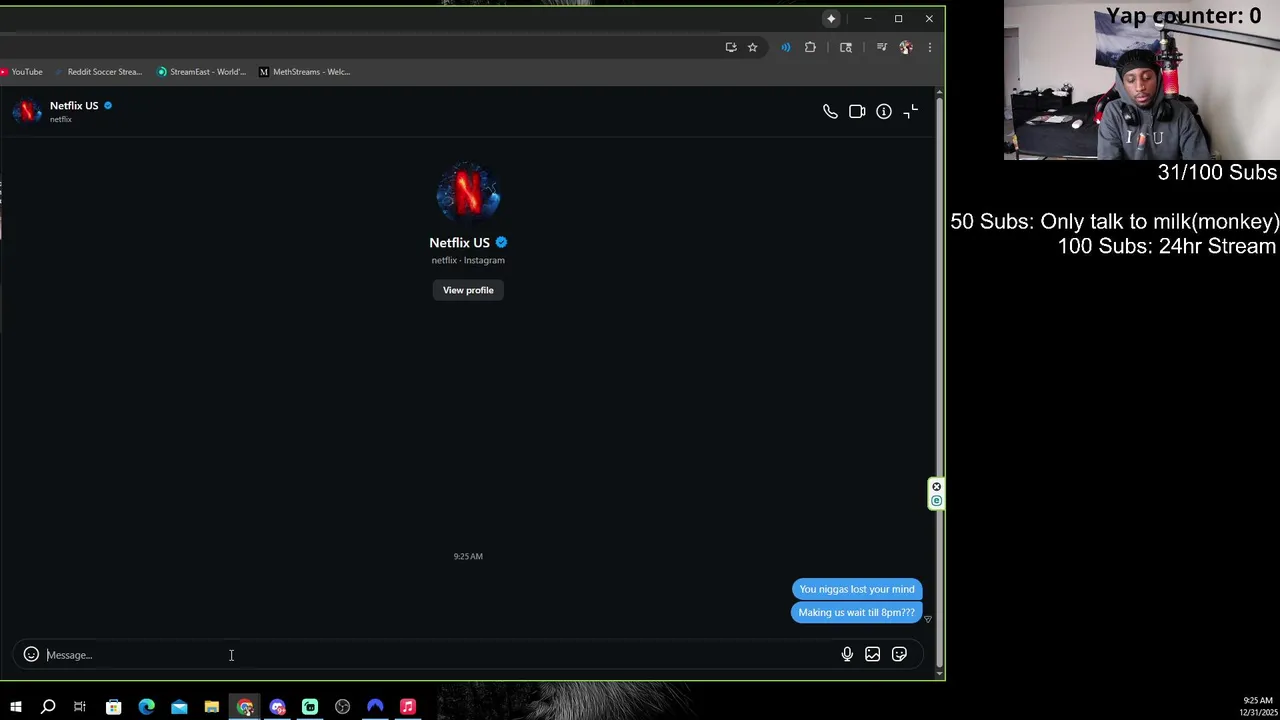The height and width of the screenshot is (720, 1280).
Task: Open the YouTube bookmark
Action: pos(21,72)
